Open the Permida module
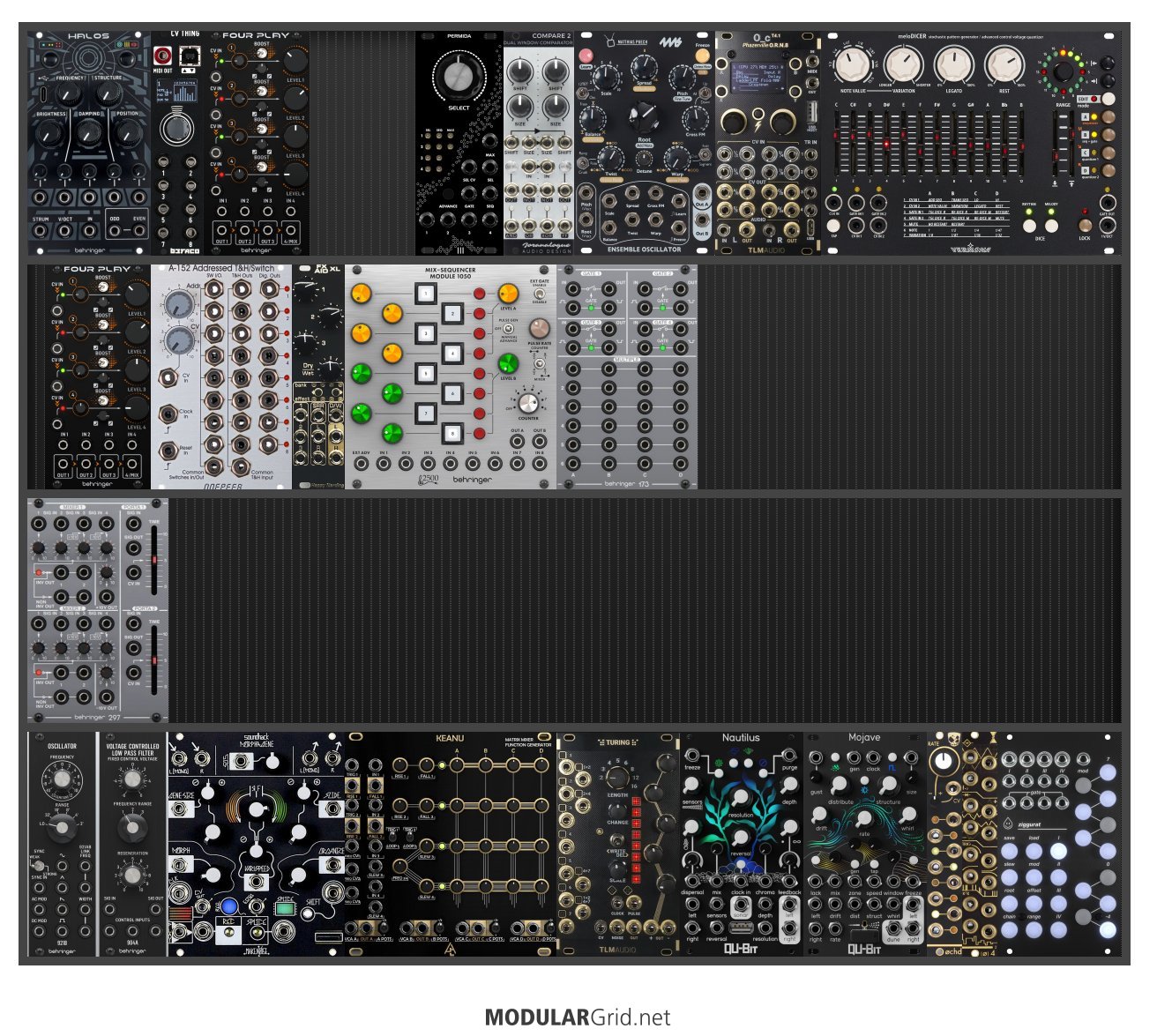1157x1036 pixels. (459, 144)
